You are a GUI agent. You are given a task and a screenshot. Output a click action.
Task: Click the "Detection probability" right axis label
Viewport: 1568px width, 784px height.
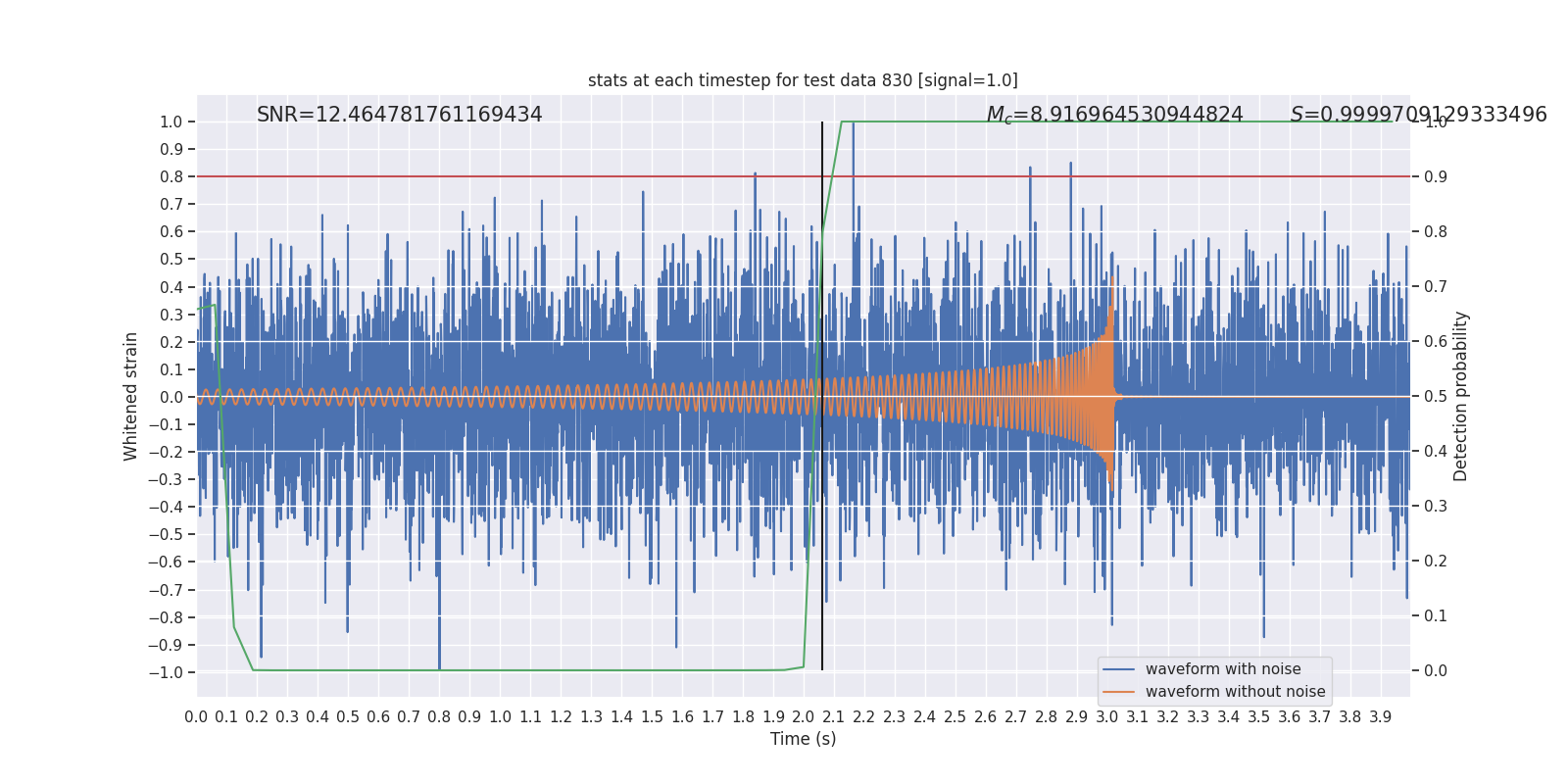[1461, 397]
